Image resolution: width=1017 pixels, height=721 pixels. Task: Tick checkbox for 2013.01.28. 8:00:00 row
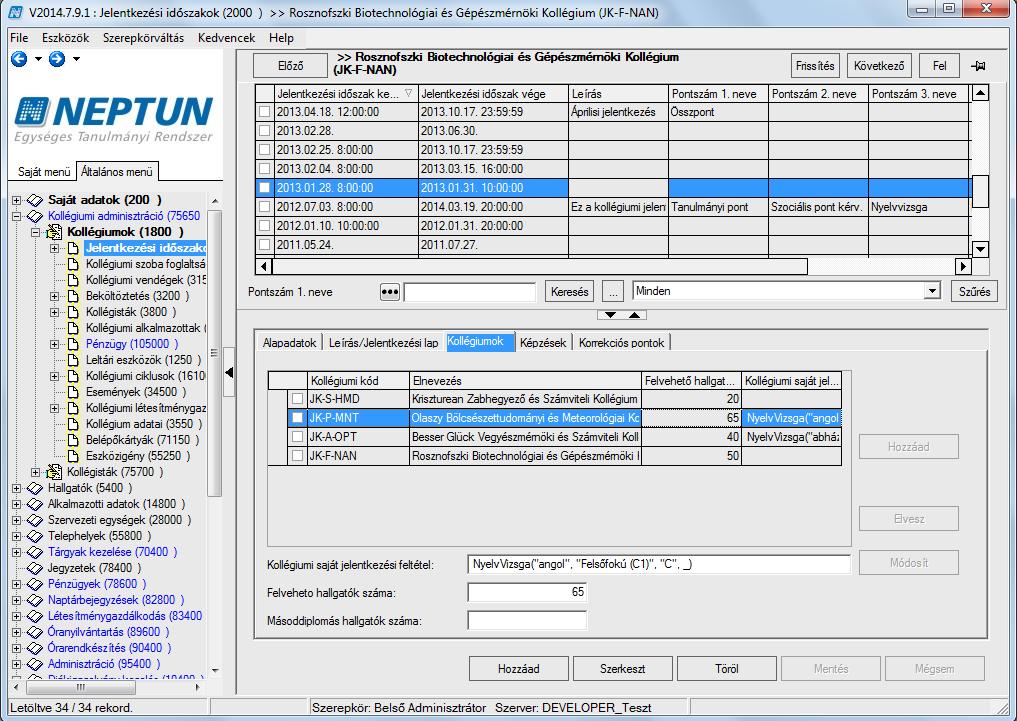click(x=265, y=188)
